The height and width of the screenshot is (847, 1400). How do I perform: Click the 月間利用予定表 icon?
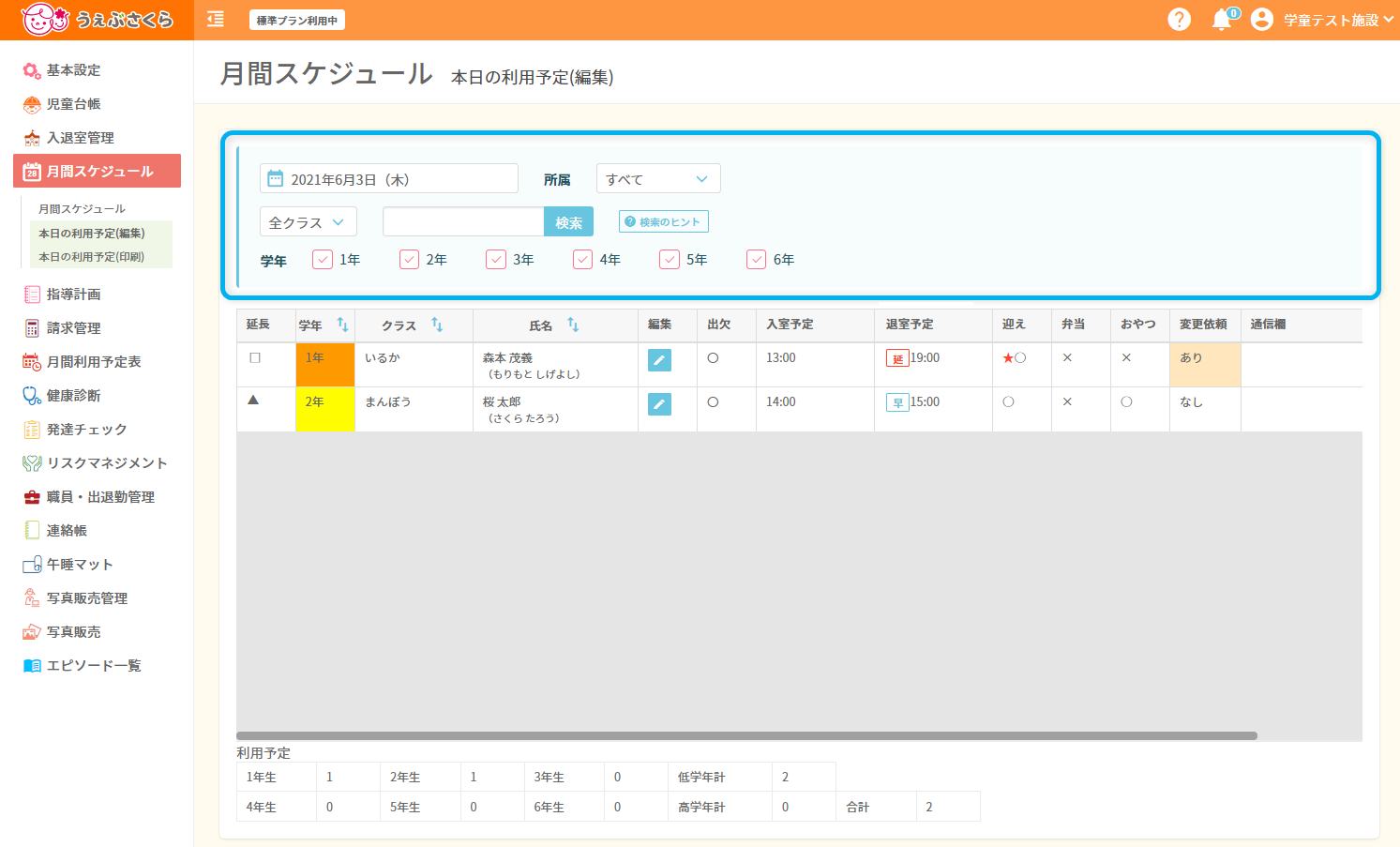pos(32,362)
